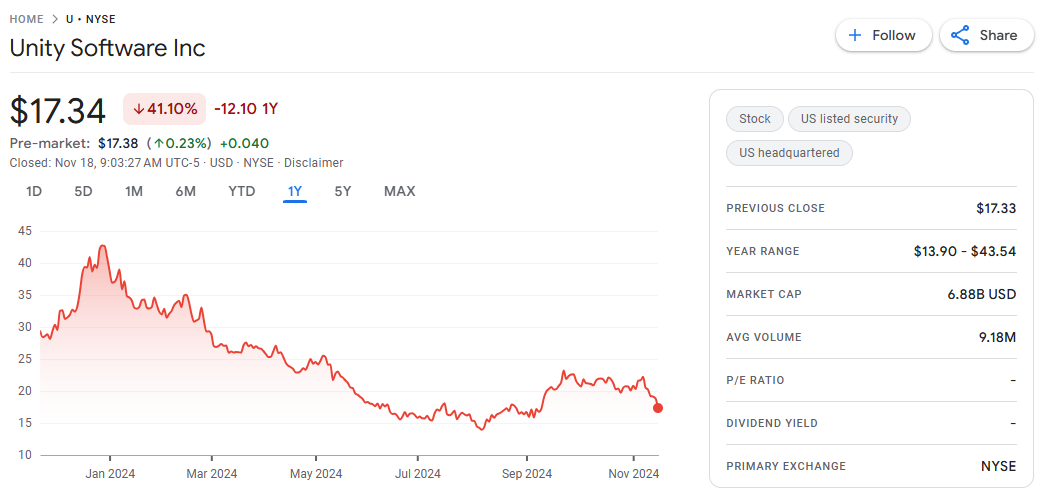Select the 1Y range tab
The height and width of the screenshot is (497, 1047).
coord(294,191)
